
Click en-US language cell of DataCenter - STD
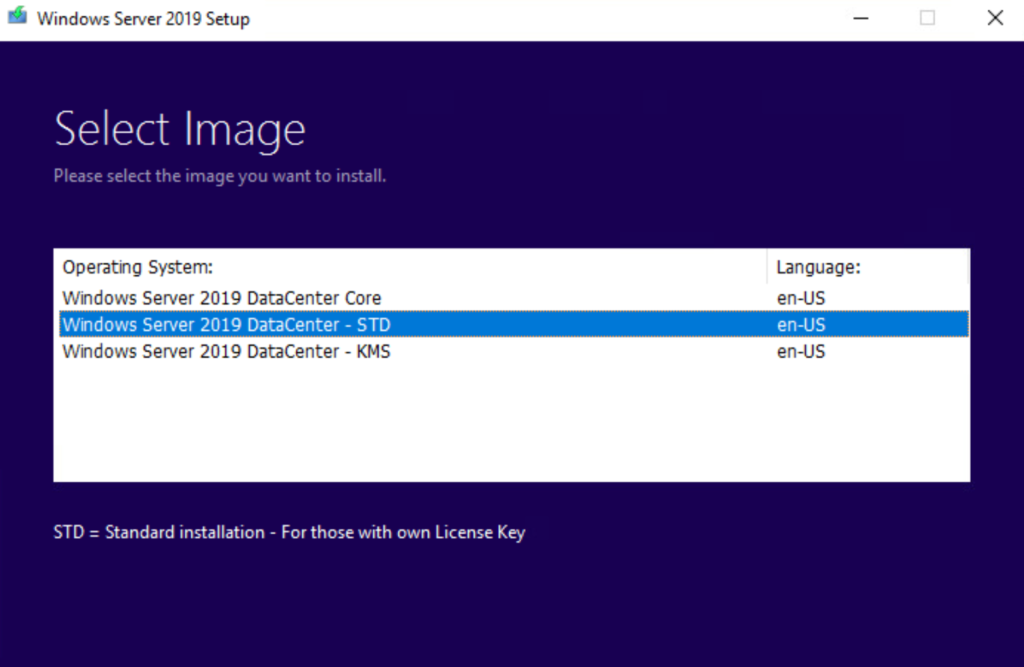coord(801,325)
